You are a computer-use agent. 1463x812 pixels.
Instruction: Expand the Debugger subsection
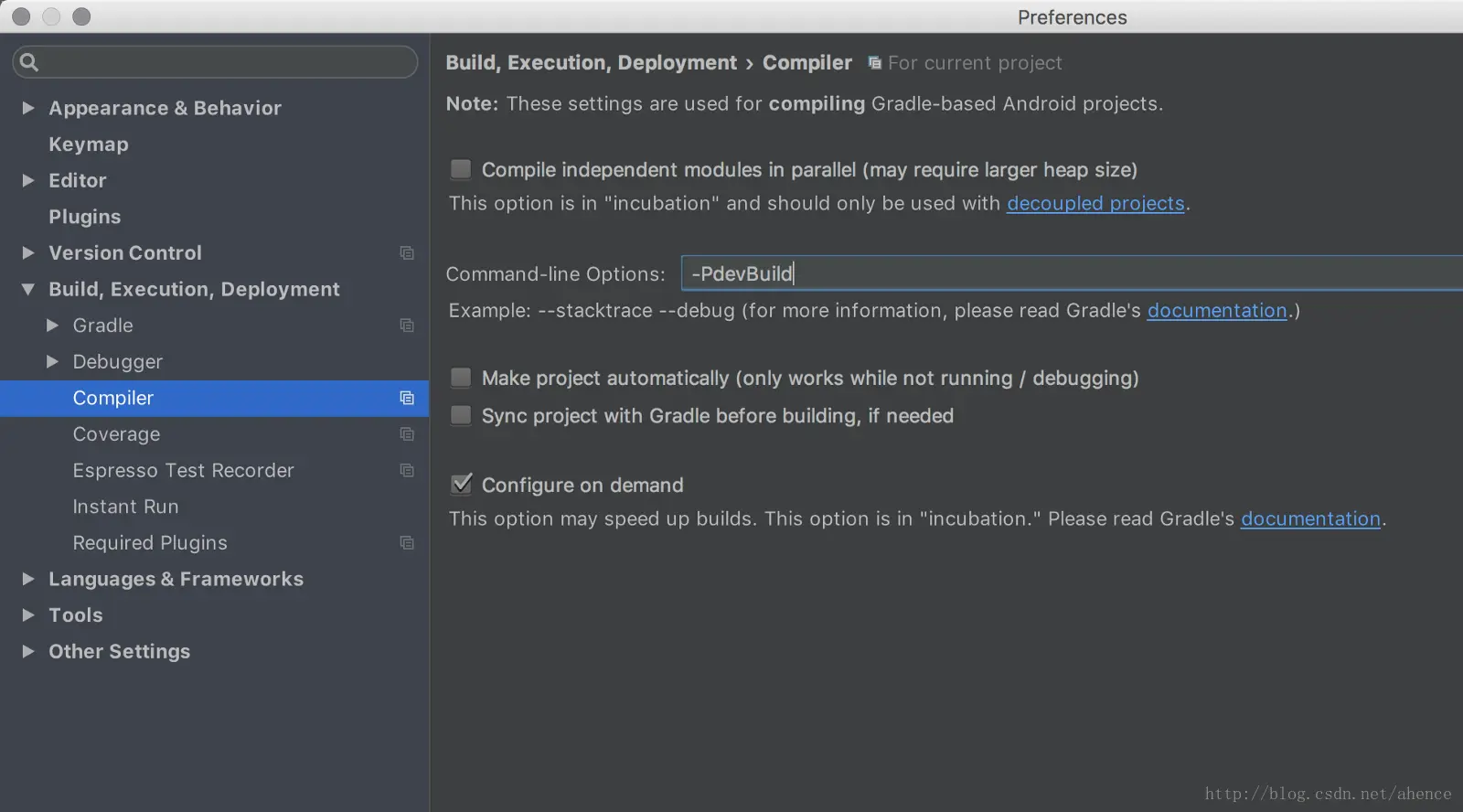click(x=52, y=361)
